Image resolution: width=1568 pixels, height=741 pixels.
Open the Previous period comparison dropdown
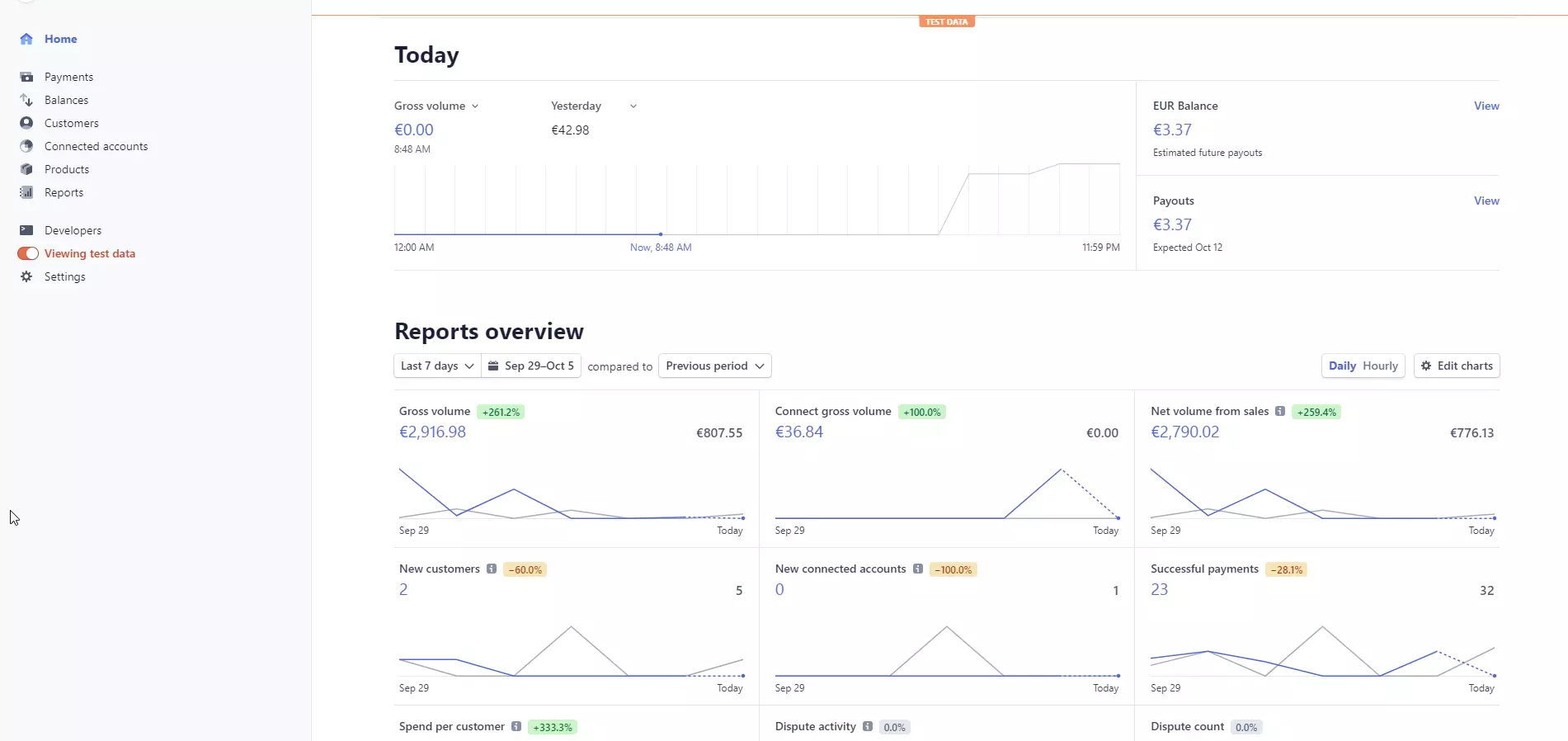coord(715,366)
